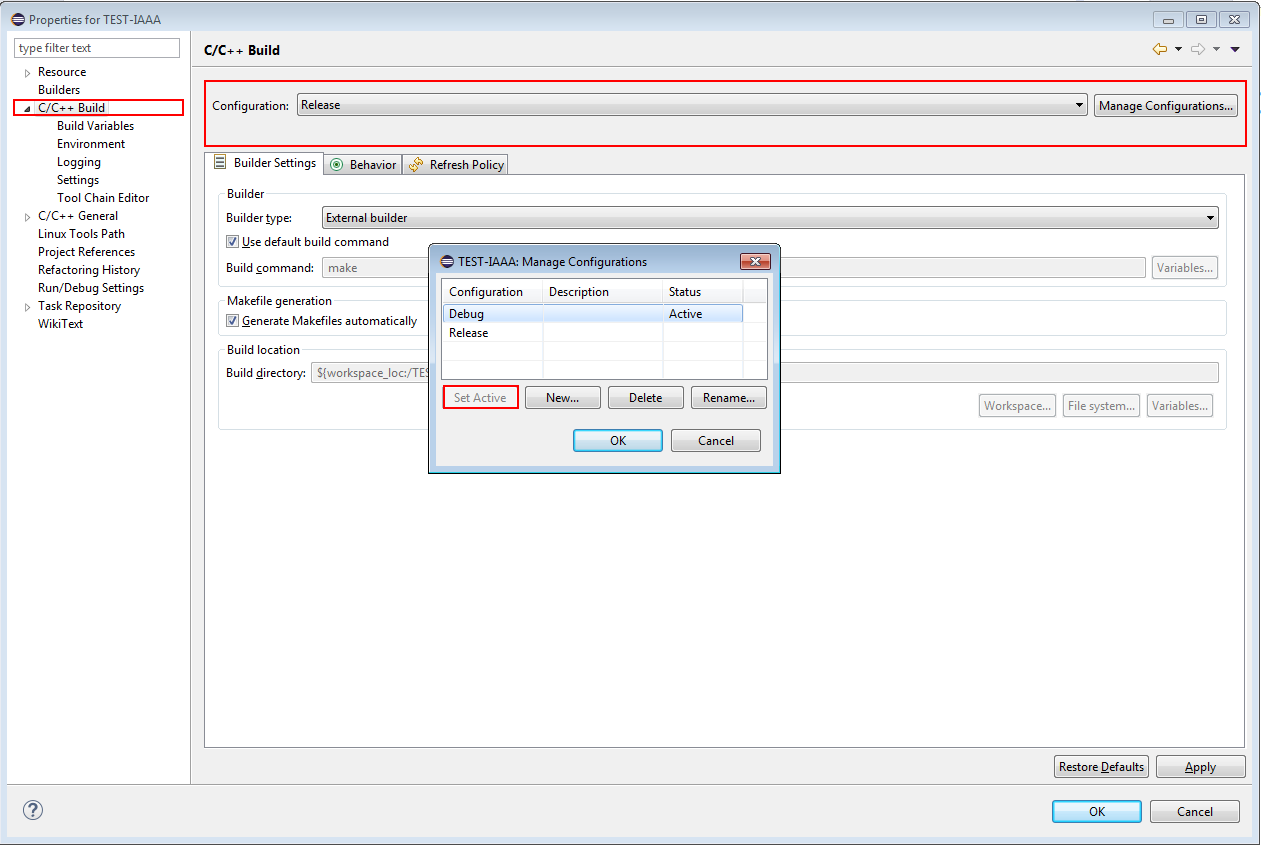Open the view menu triangle icon

[x=1235, y=49]
